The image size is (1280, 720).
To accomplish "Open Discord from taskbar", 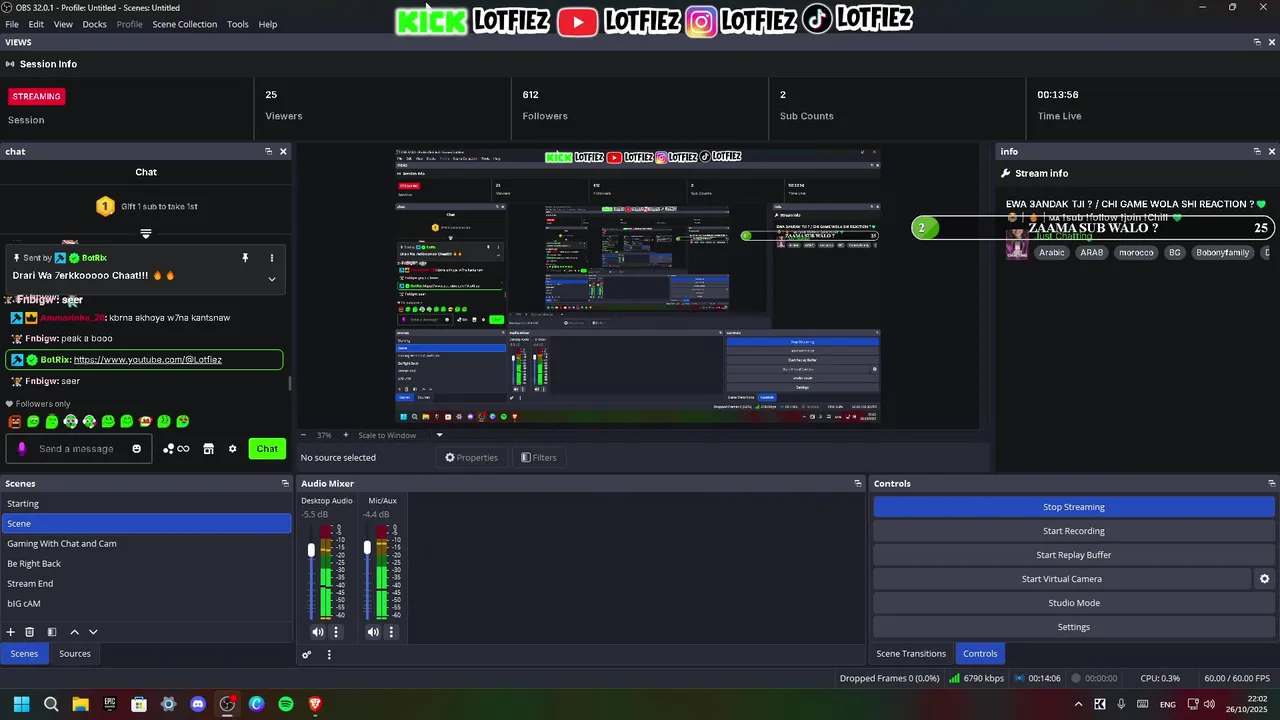I will tap(198, 704).
